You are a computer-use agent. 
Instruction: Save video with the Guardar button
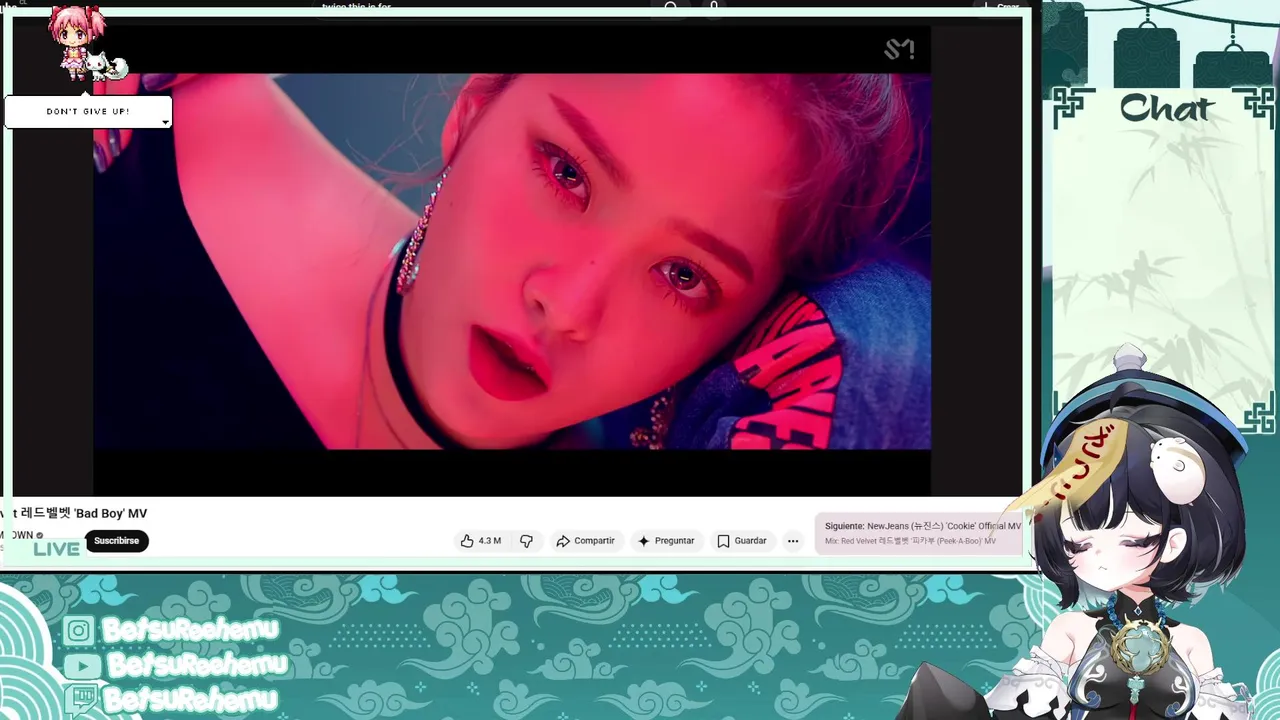click(x=742, y=541)
